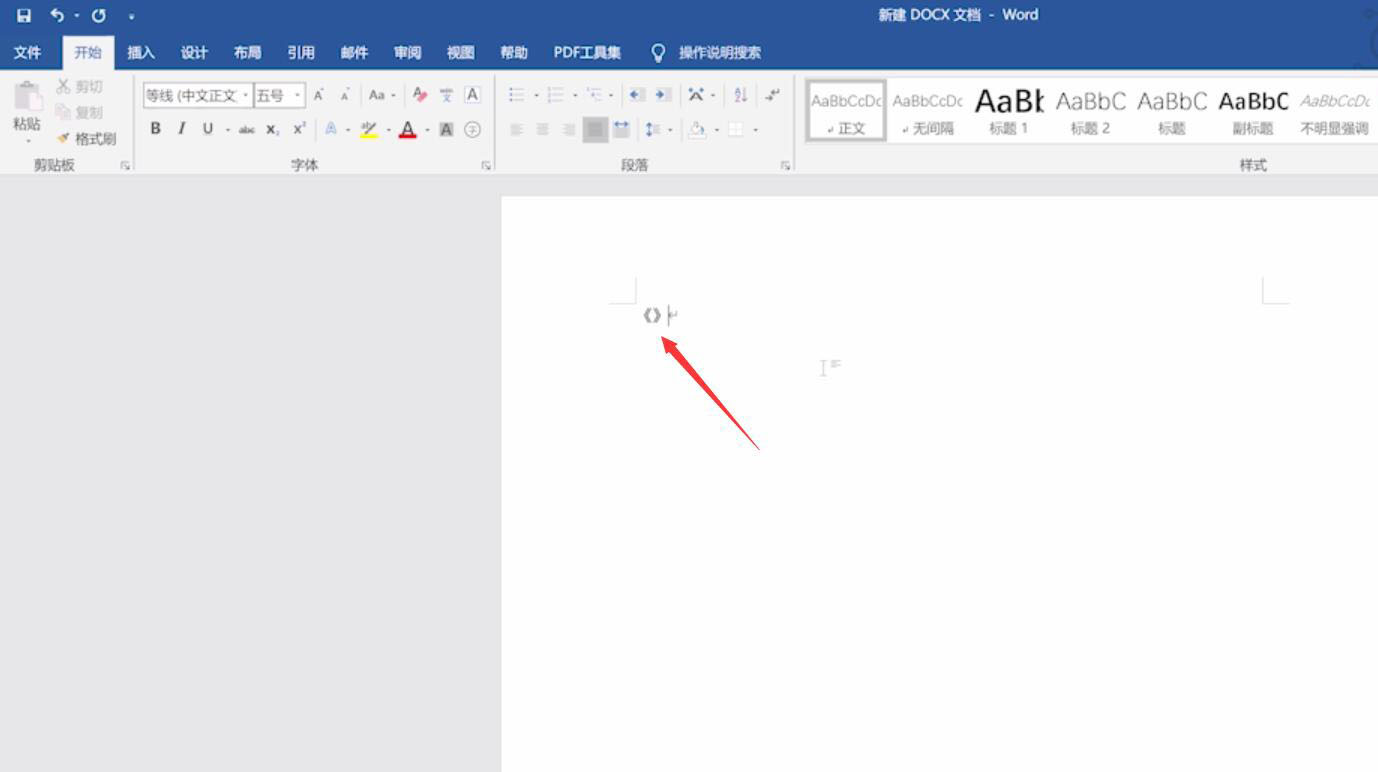
Task: Open the font name combo box
Action: pyautogui.click(x=197, y=96)
